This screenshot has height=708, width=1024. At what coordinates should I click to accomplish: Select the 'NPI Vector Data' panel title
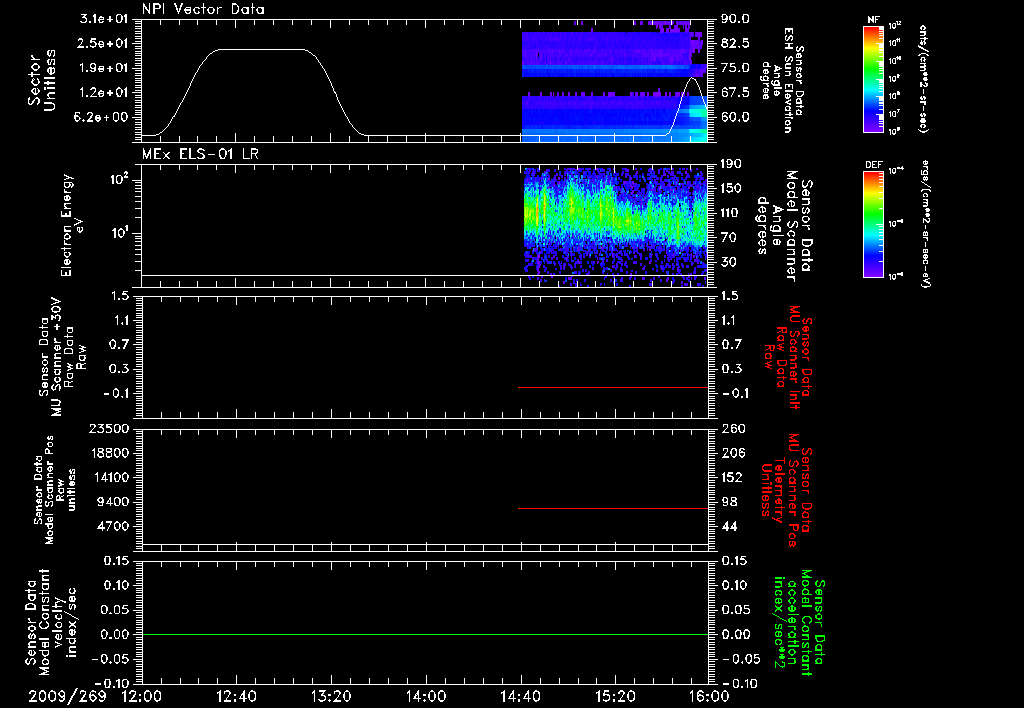(x=203, y=9)
